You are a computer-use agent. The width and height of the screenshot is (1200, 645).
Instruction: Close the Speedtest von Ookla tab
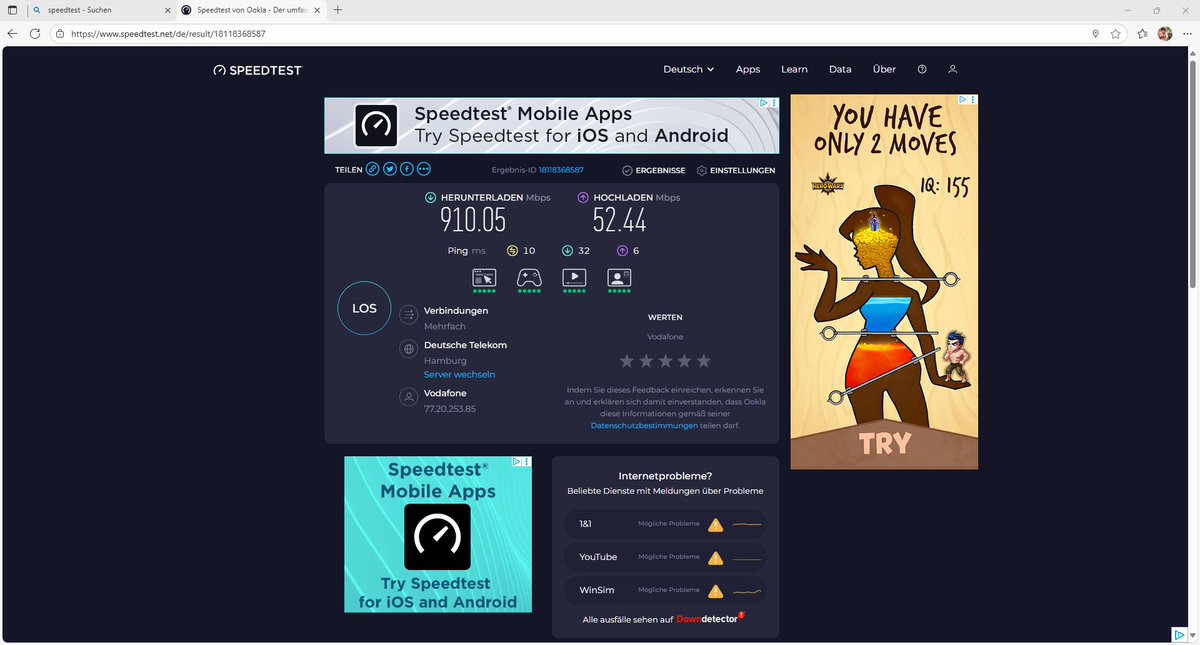pos(318,9)
